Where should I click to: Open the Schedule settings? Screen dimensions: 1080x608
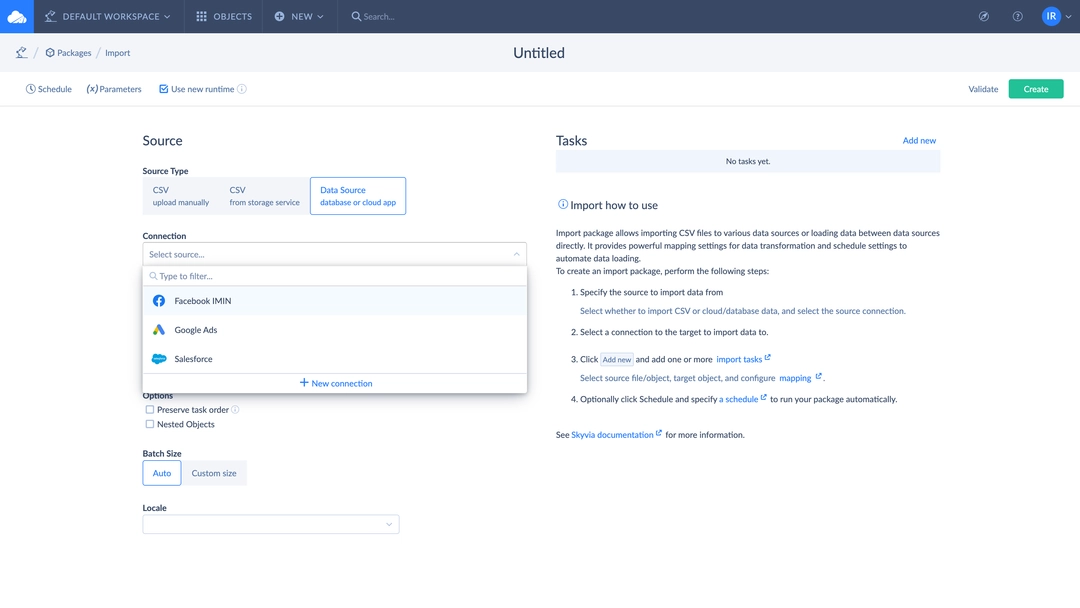coord(49,89)
